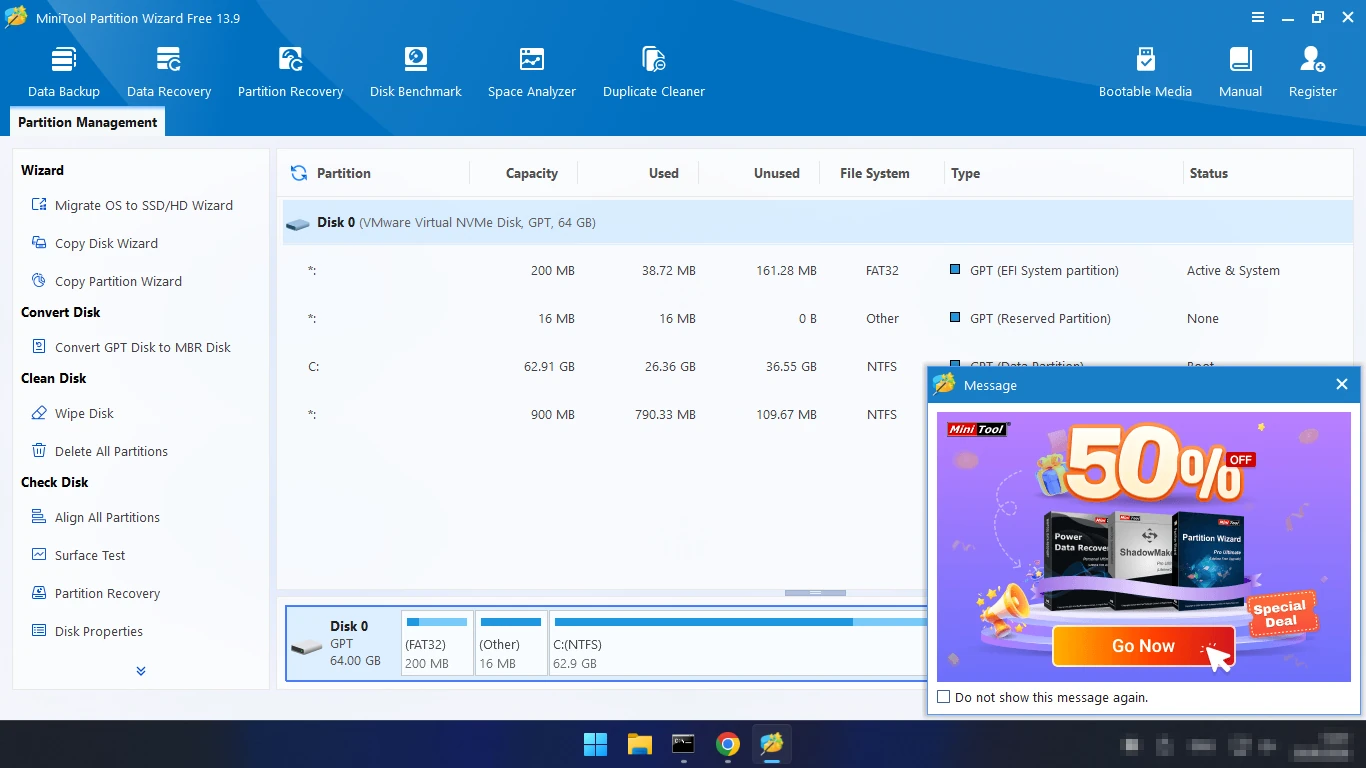Select the (Other) 16 MB block in disk map
Viewport: 1366px width, 768px height.
[x=511, y=643]
